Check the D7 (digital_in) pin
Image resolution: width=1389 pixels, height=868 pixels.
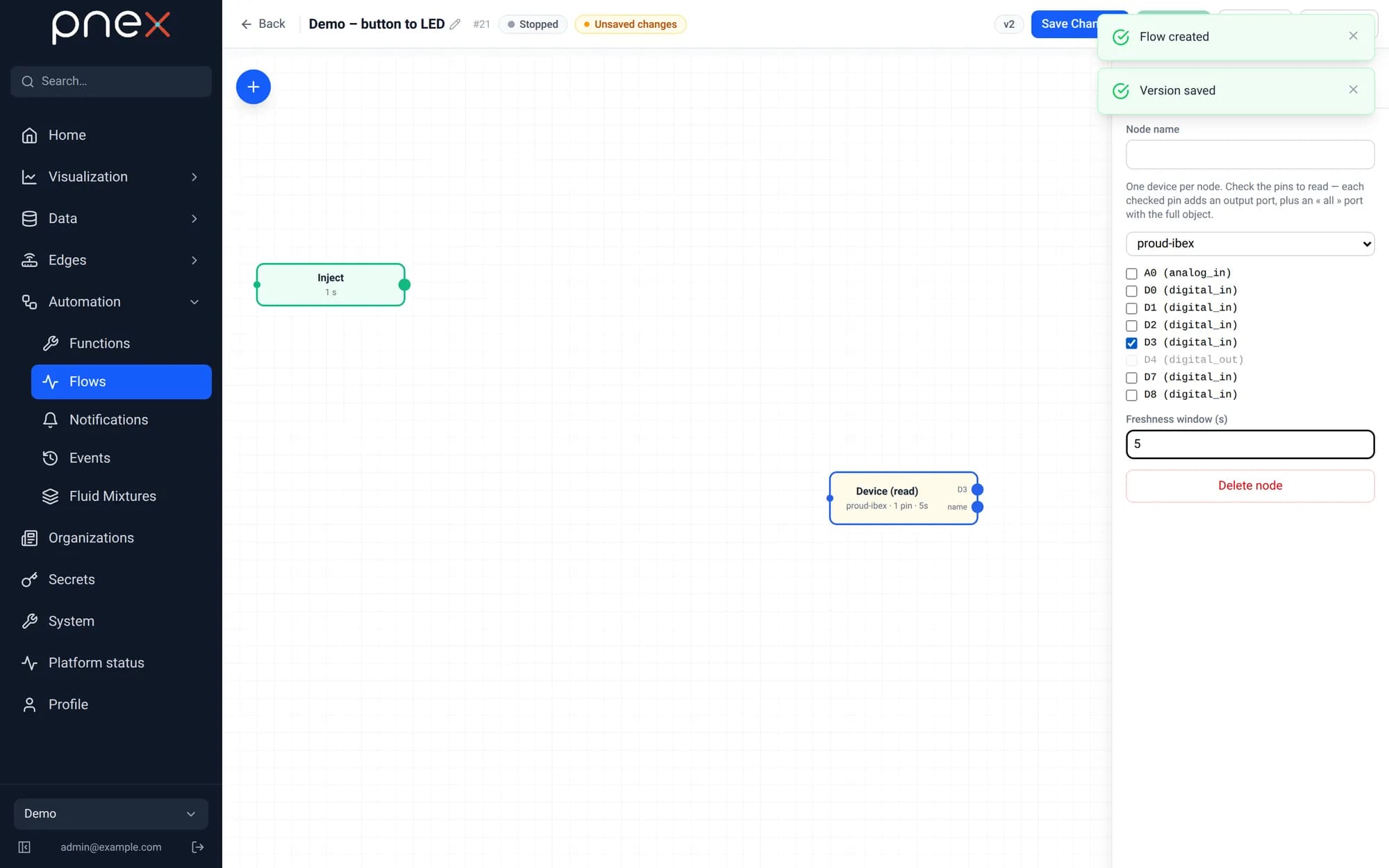(x=1131, y=378)
